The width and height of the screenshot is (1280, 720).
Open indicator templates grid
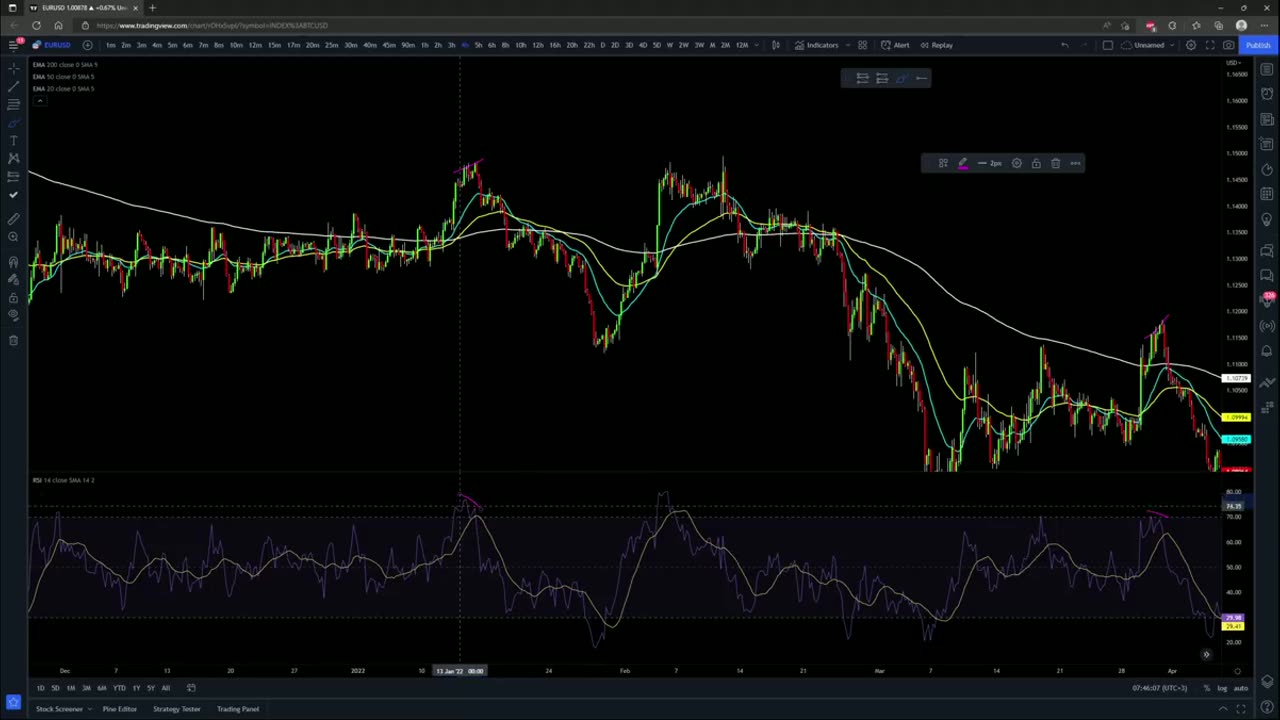tap(862, 45)
